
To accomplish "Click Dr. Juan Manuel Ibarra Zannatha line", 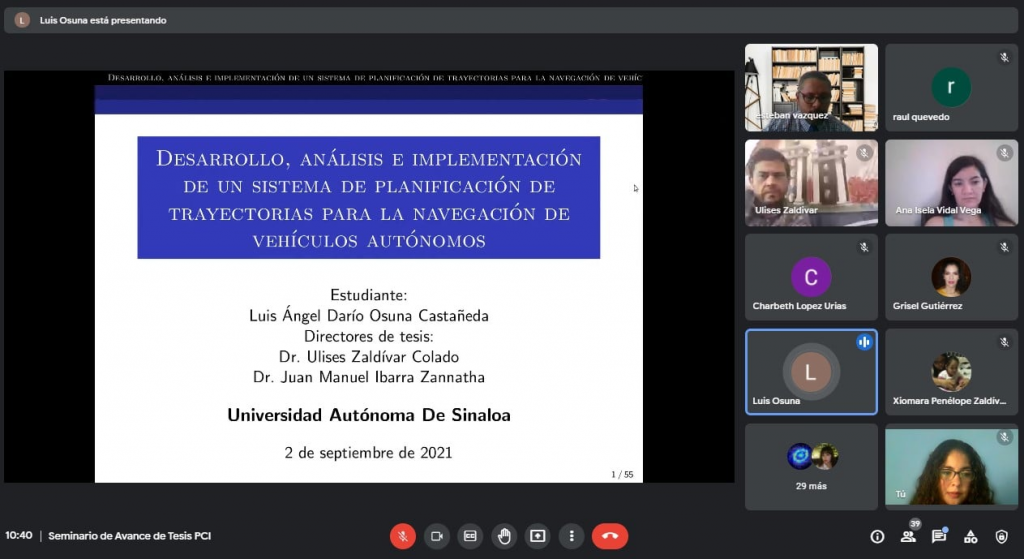I will [x=369, y=377].
